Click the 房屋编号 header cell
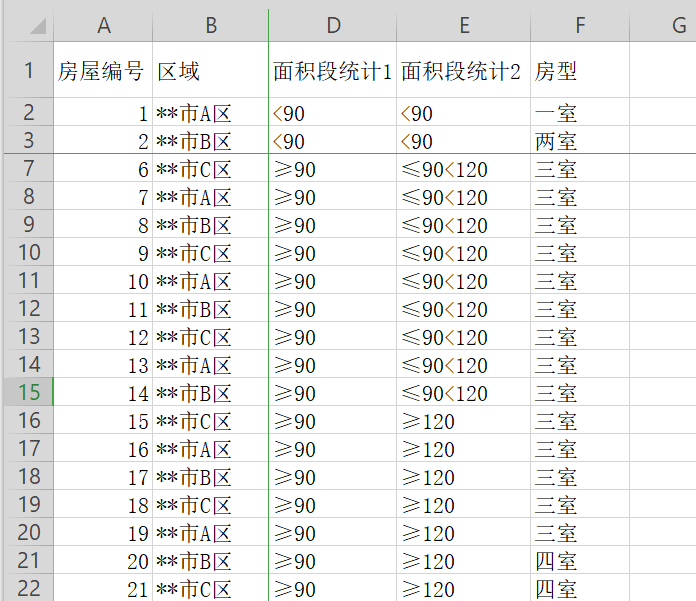 (x=103, y=71)
